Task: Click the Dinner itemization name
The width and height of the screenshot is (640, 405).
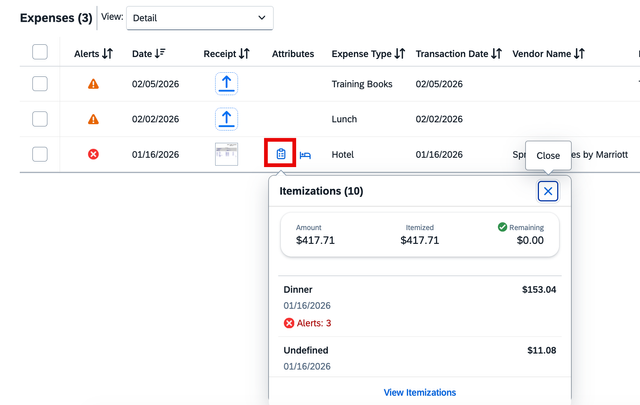Action: pyautogui.click(x=298, y=289)
